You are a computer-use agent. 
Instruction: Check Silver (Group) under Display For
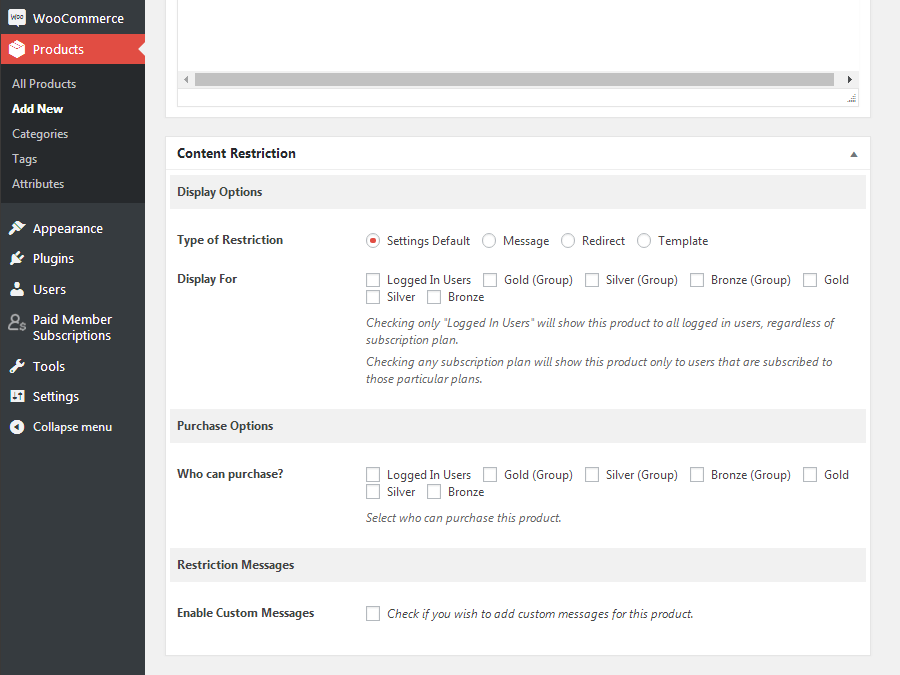[x=592, y=280]
